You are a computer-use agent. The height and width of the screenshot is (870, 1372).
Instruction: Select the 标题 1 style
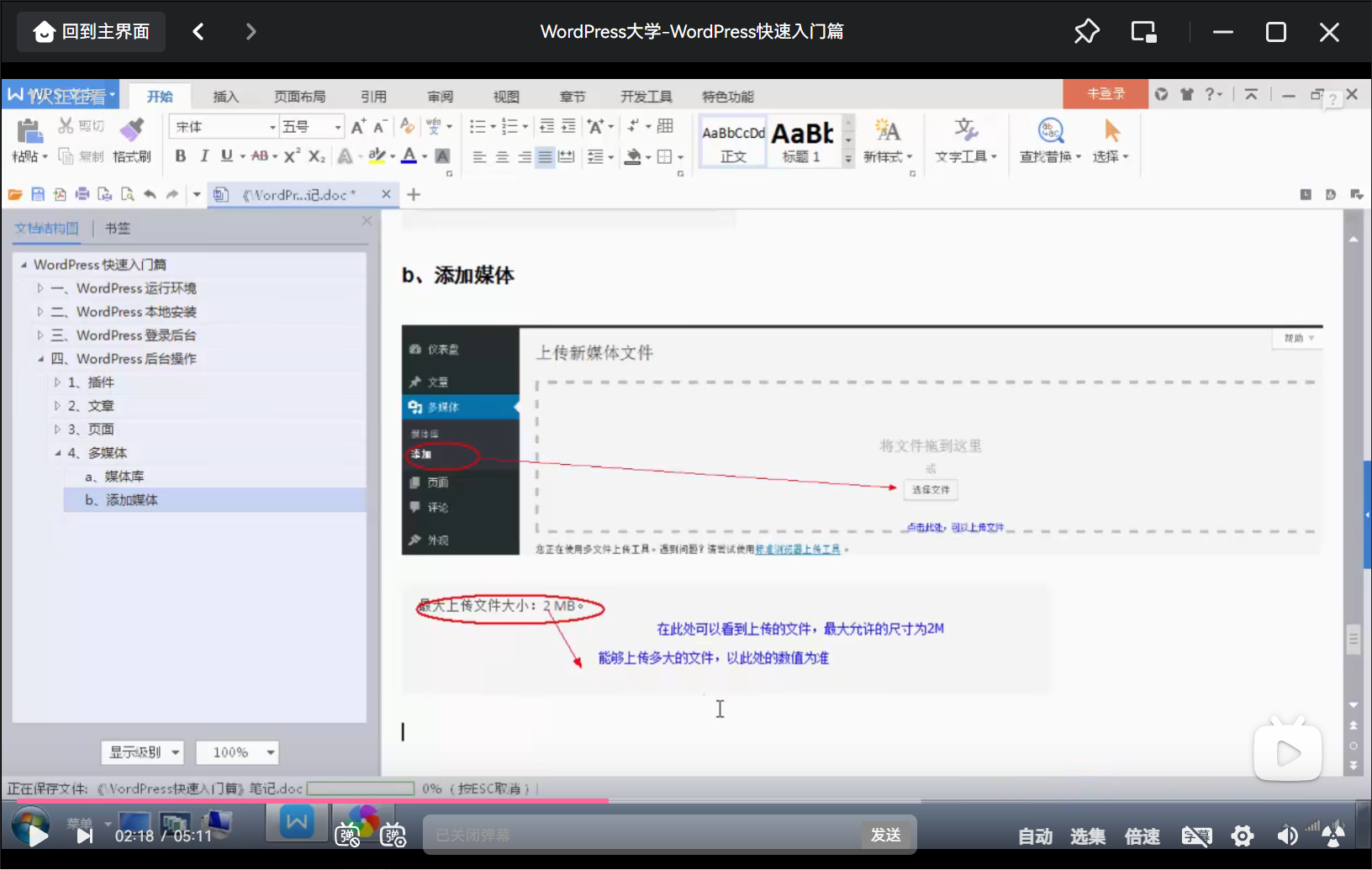pos(802,140)
